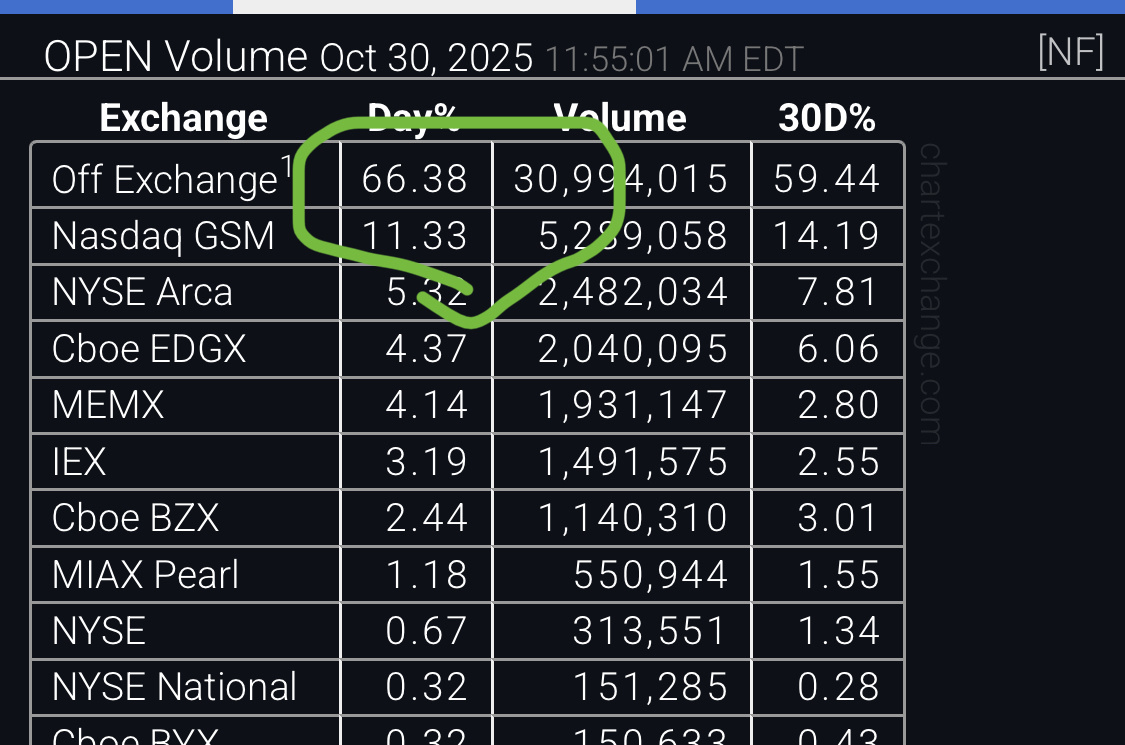This screenshot has width=1125, height=745.
Task: Select the Nasdaq GSM exchange row
Action: click(x=467, y=235)
